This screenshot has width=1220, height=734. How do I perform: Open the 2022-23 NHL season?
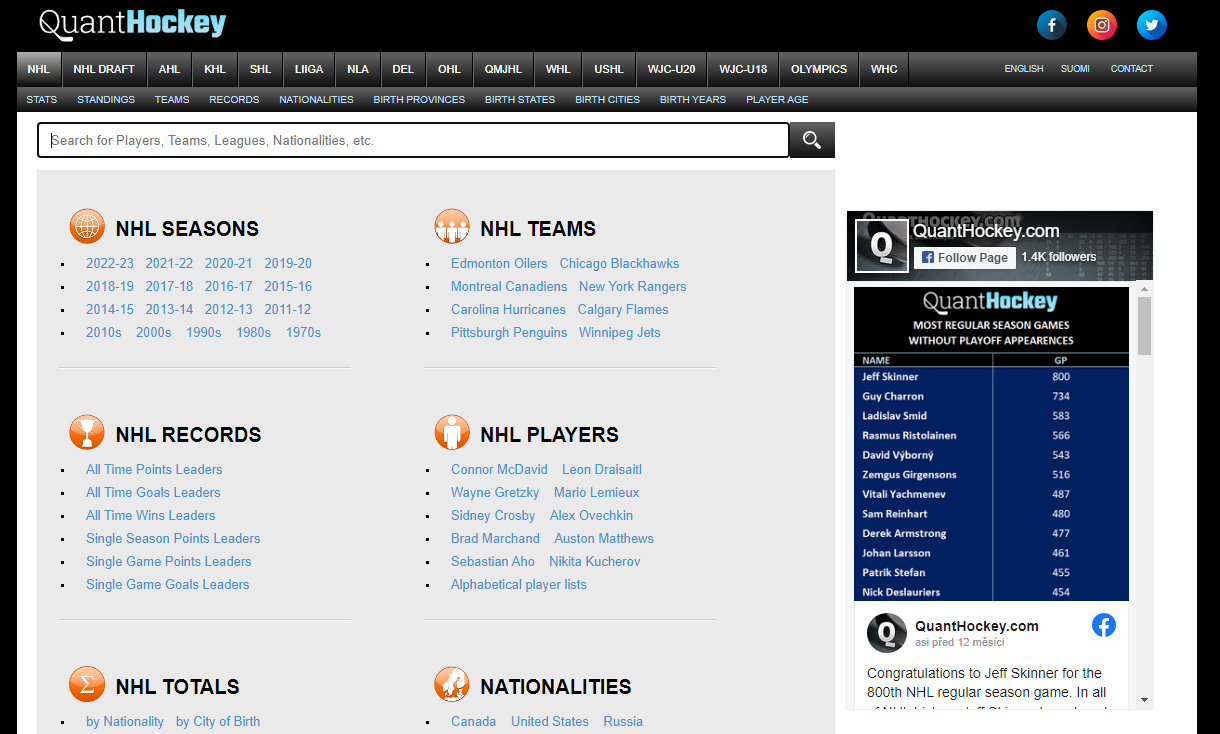click(110, 264)
